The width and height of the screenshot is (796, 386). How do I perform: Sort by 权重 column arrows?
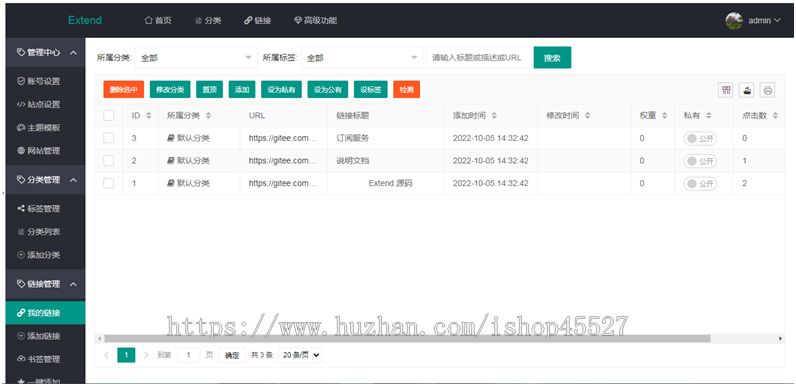(x=665, y=116)
